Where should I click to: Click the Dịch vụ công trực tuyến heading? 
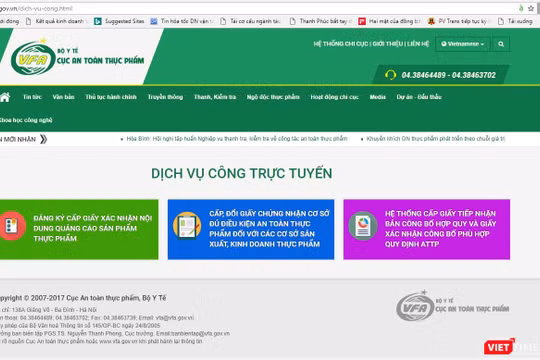coord(242,173)
